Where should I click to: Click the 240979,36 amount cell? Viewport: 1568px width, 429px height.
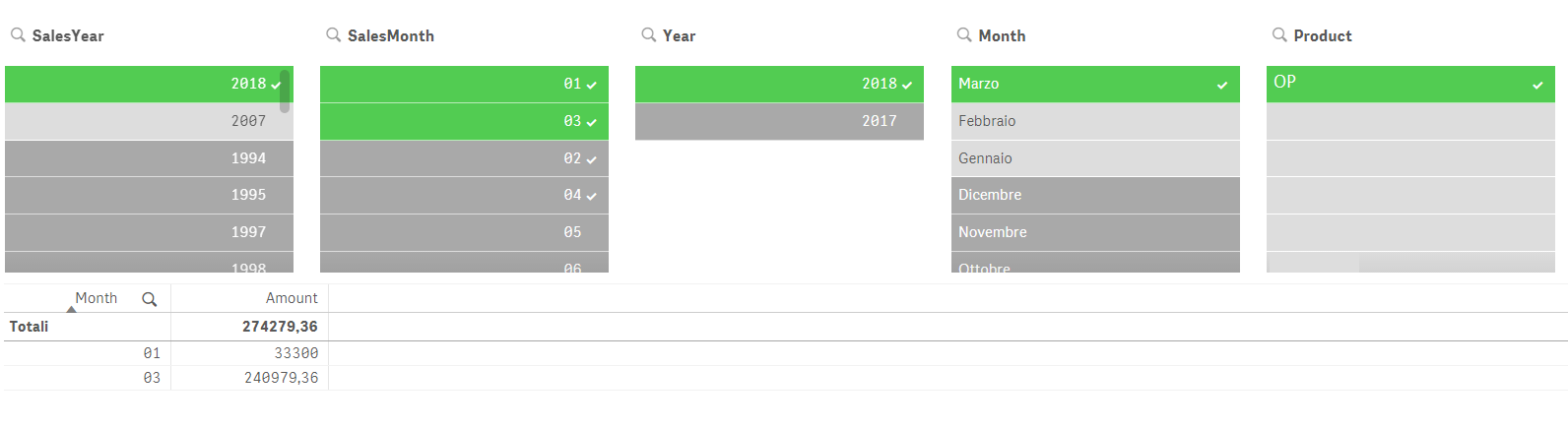coord(282,378)
